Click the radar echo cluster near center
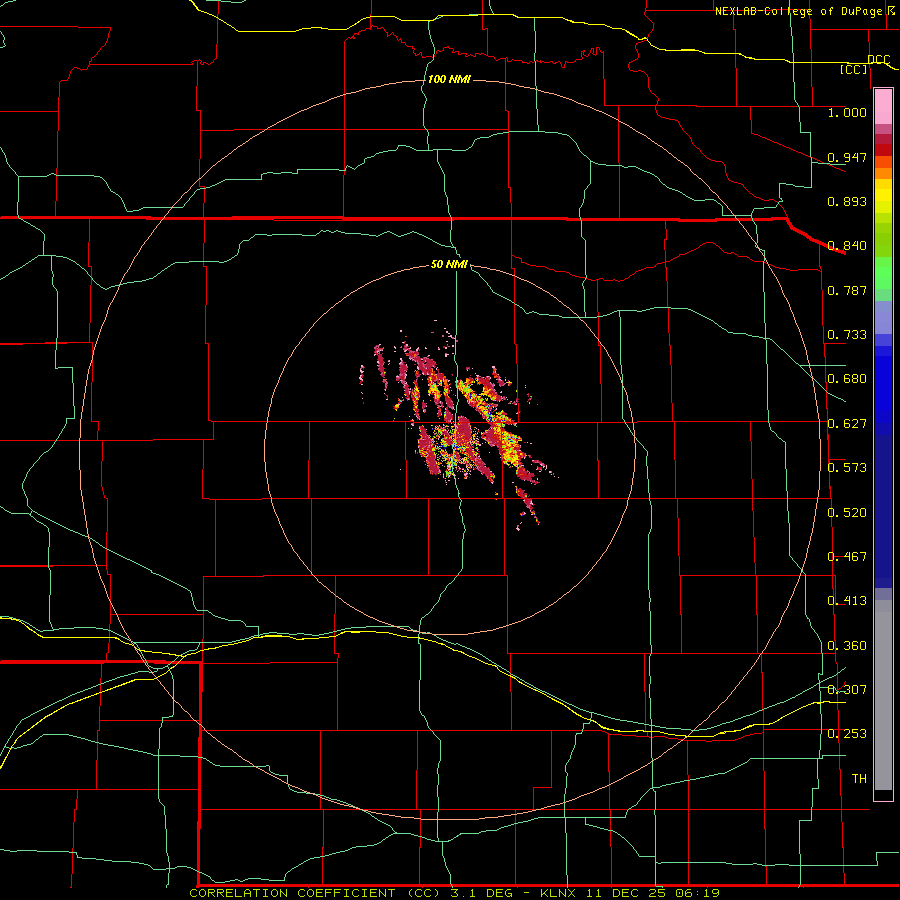The width and height of the screenshot is (900, 900). [459, 425]
